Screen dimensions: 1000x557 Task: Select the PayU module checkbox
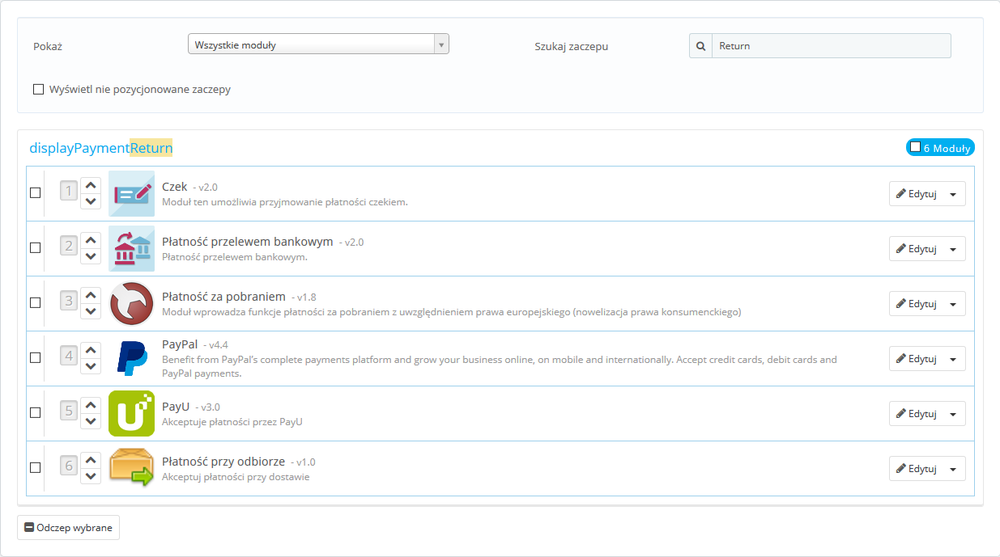click(x=36, y=412)
